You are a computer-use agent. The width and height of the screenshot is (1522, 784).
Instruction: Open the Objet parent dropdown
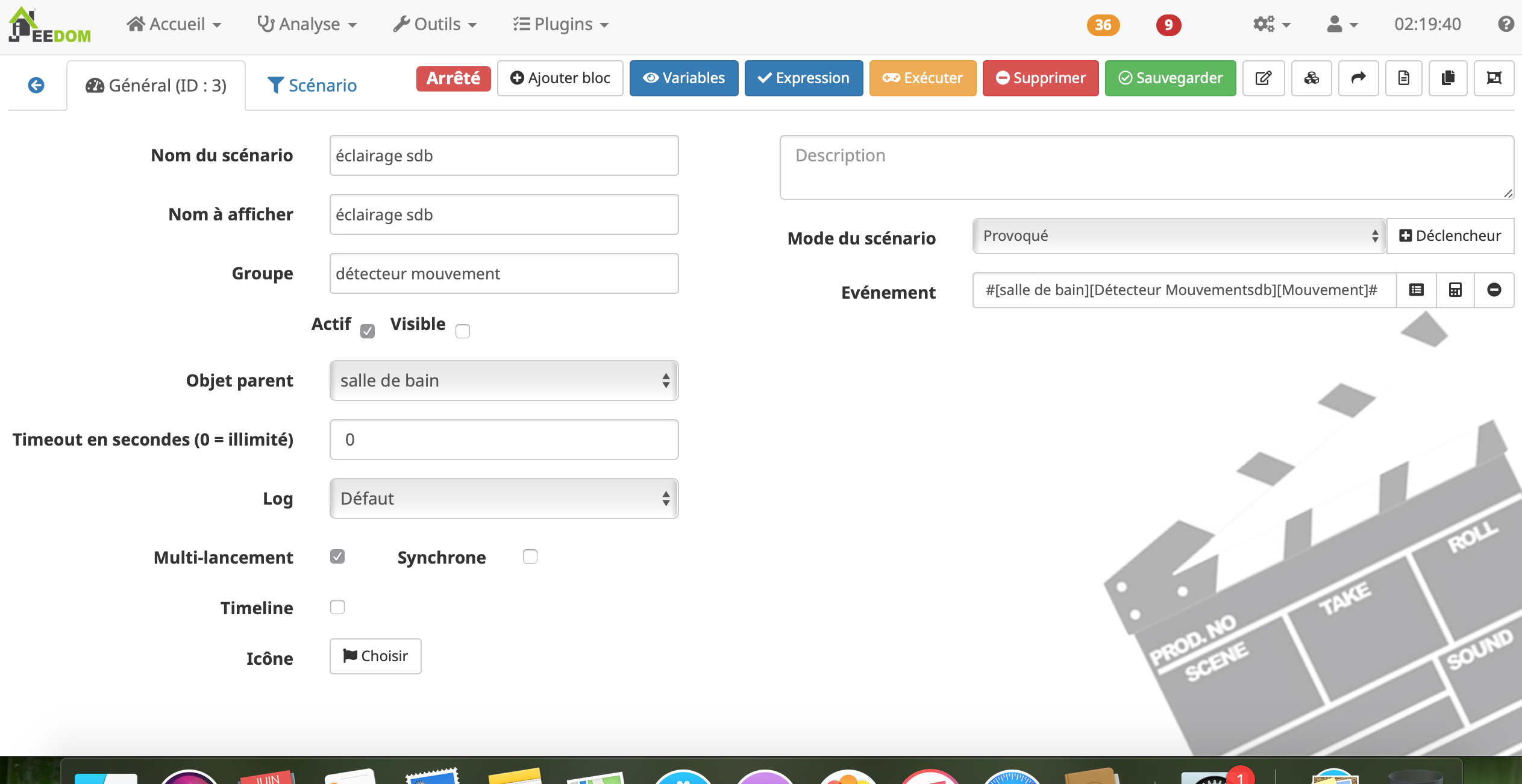click(x=504, y=381)
